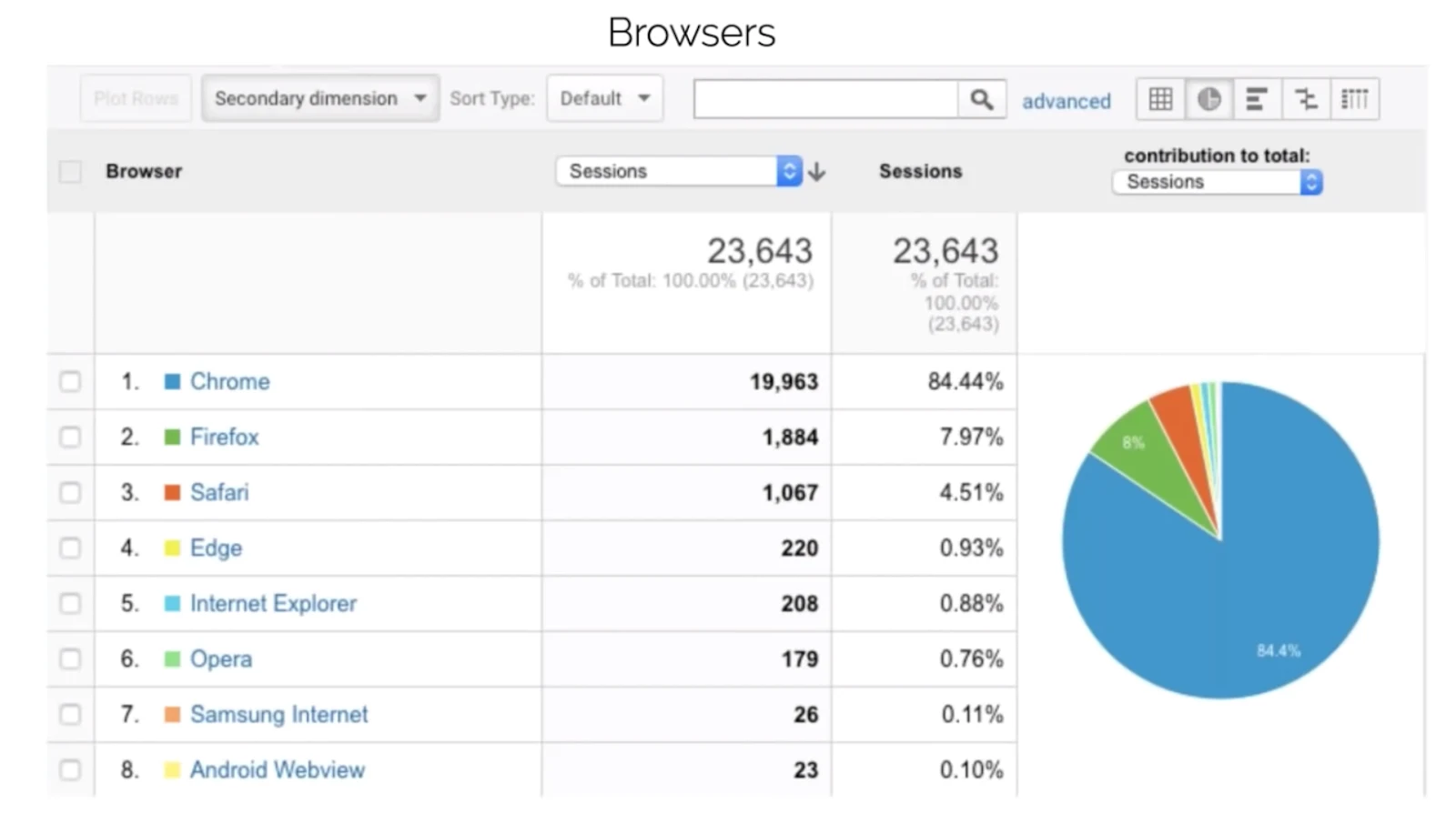This screenshot has width=1456, height=814.
Task: Click the 208 sessions cell
Action: click(x=799, y=604)
